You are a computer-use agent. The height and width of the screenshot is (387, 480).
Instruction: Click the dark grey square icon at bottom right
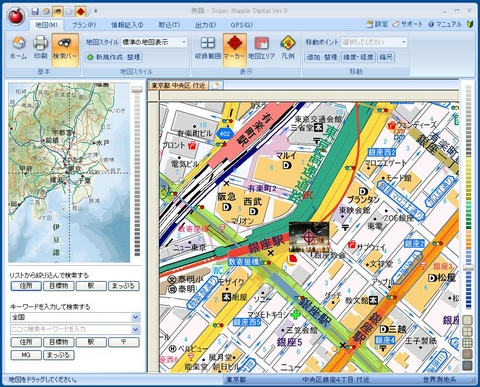(468, 365)
